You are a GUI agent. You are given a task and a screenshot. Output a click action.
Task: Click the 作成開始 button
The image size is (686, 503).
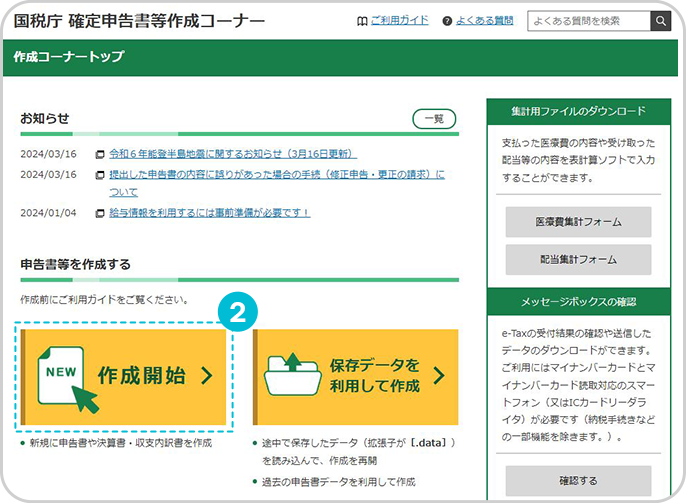[123, 377]
